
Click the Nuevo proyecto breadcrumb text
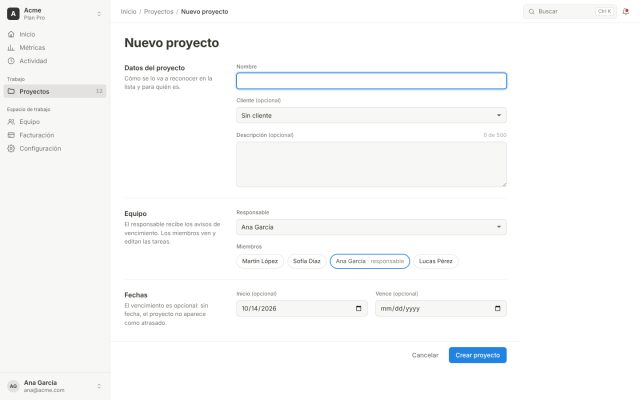(204, 11)
